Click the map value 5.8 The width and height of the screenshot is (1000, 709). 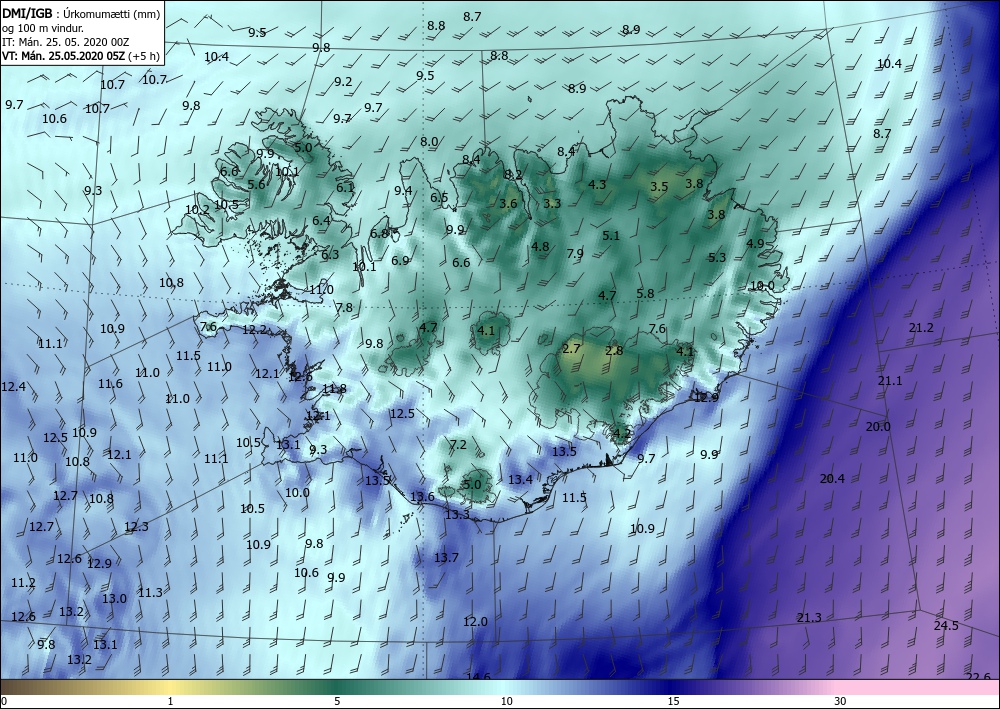(x=645, y=293)
